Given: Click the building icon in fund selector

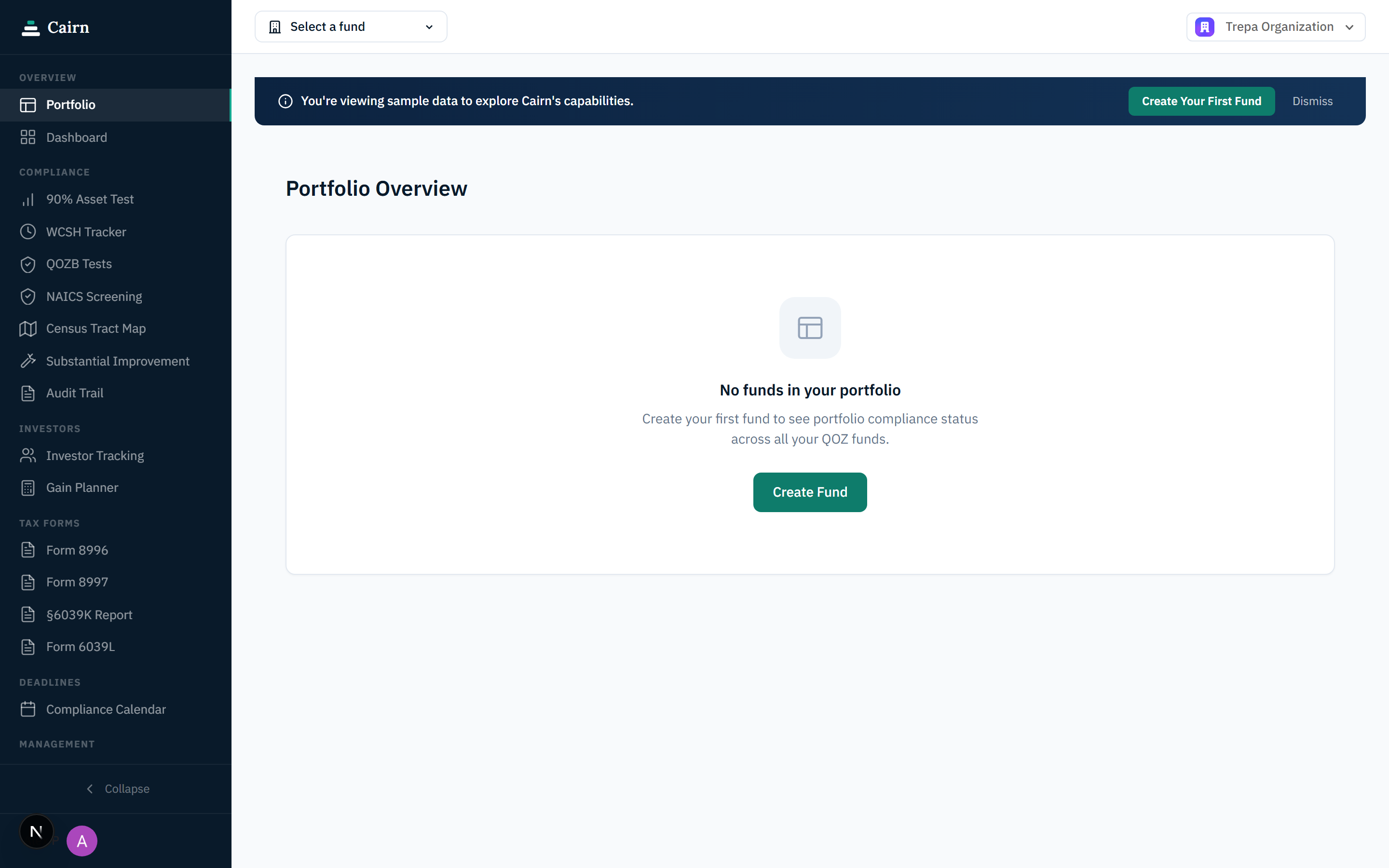Looking at the screenshot, I should pos(275,27).
